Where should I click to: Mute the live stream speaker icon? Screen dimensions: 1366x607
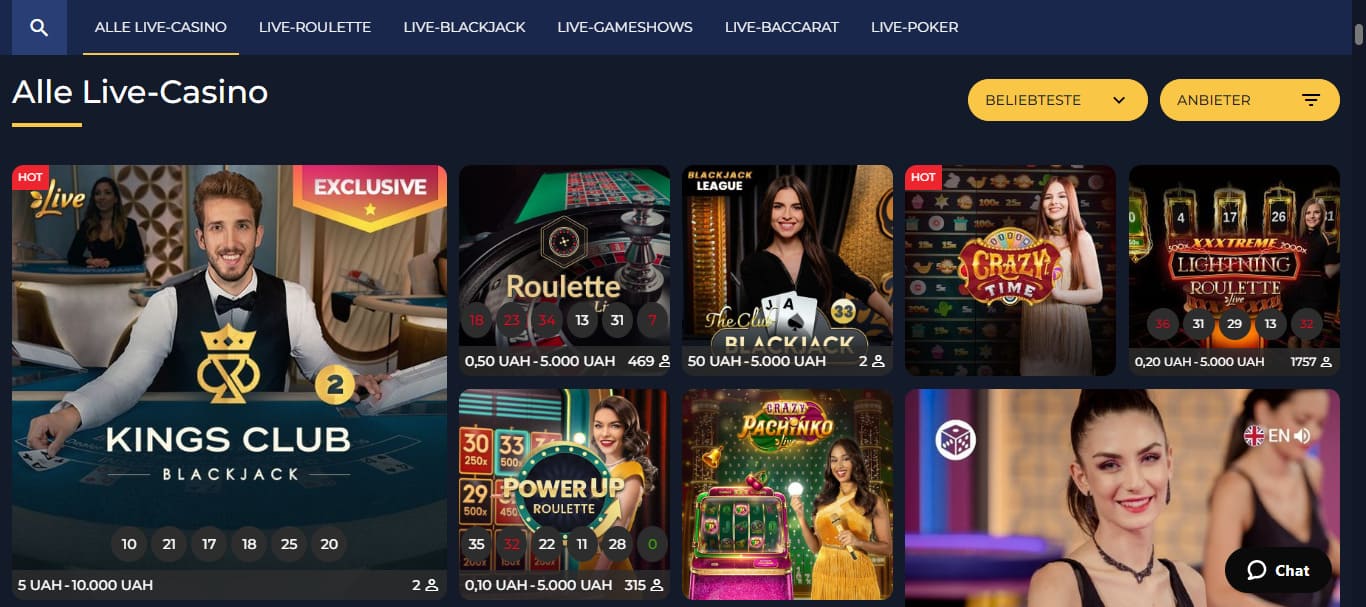[x=1302, y=436]
